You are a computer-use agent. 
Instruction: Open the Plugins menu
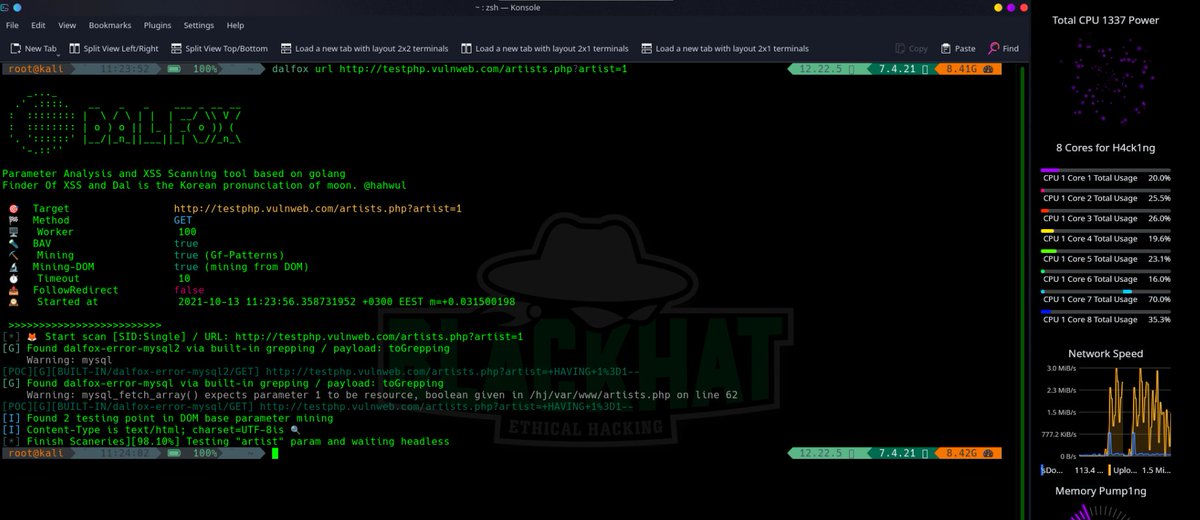pyautogui.click(x=158, y=25)
